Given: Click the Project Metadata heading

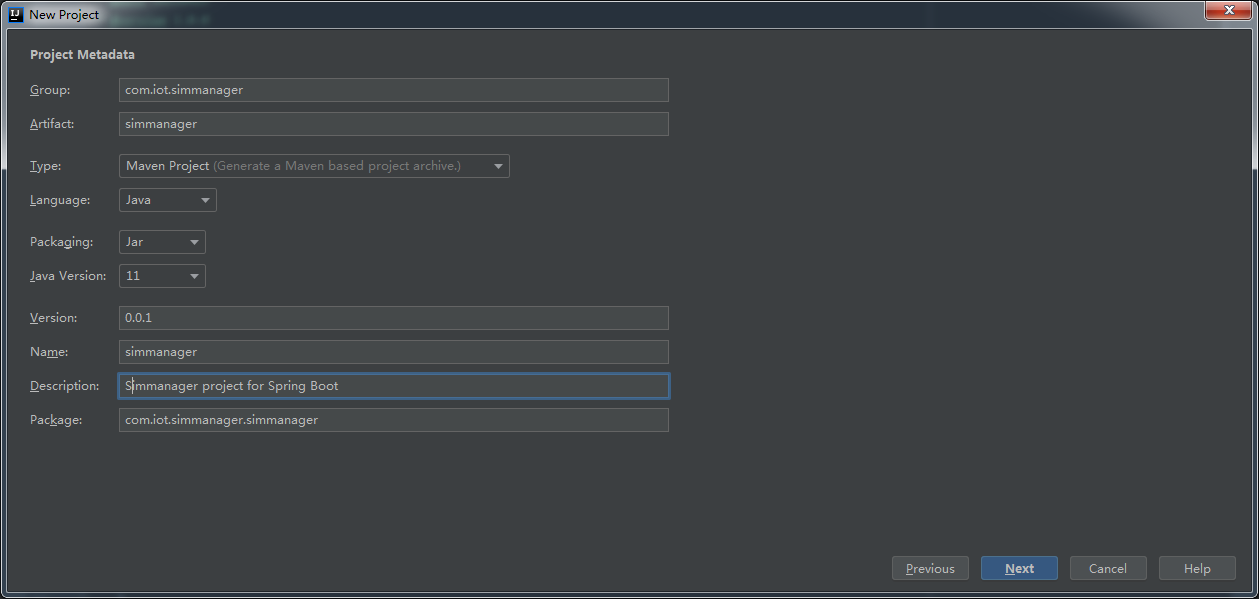Looking at the screenshot, I should (x=82, y=55).
